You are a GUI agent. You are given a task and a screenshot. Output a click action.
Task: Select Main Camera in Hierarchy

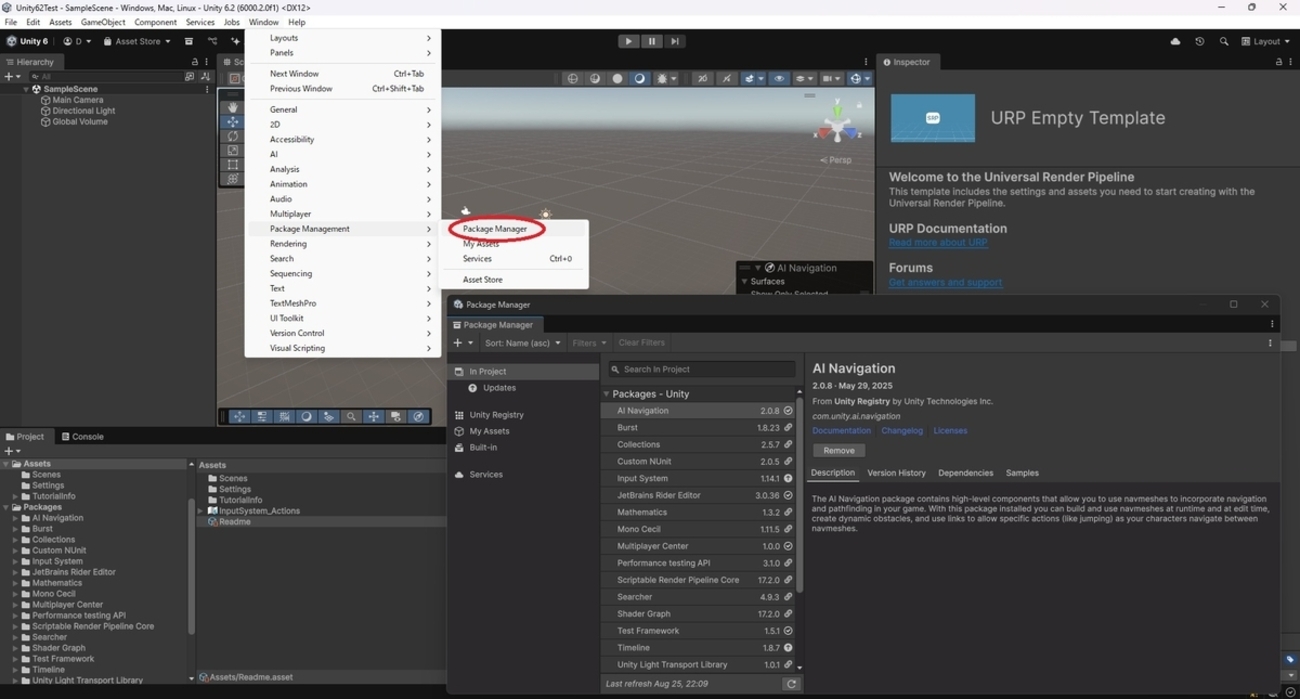(x=77, y=100)
